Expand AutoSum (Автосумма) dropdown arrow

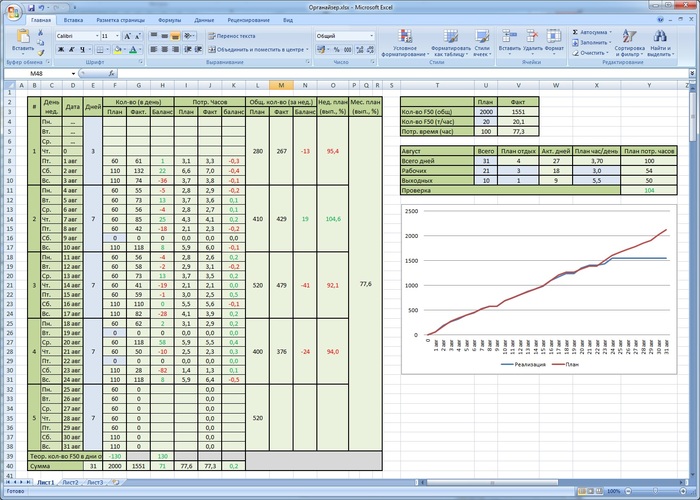point(610,33)
